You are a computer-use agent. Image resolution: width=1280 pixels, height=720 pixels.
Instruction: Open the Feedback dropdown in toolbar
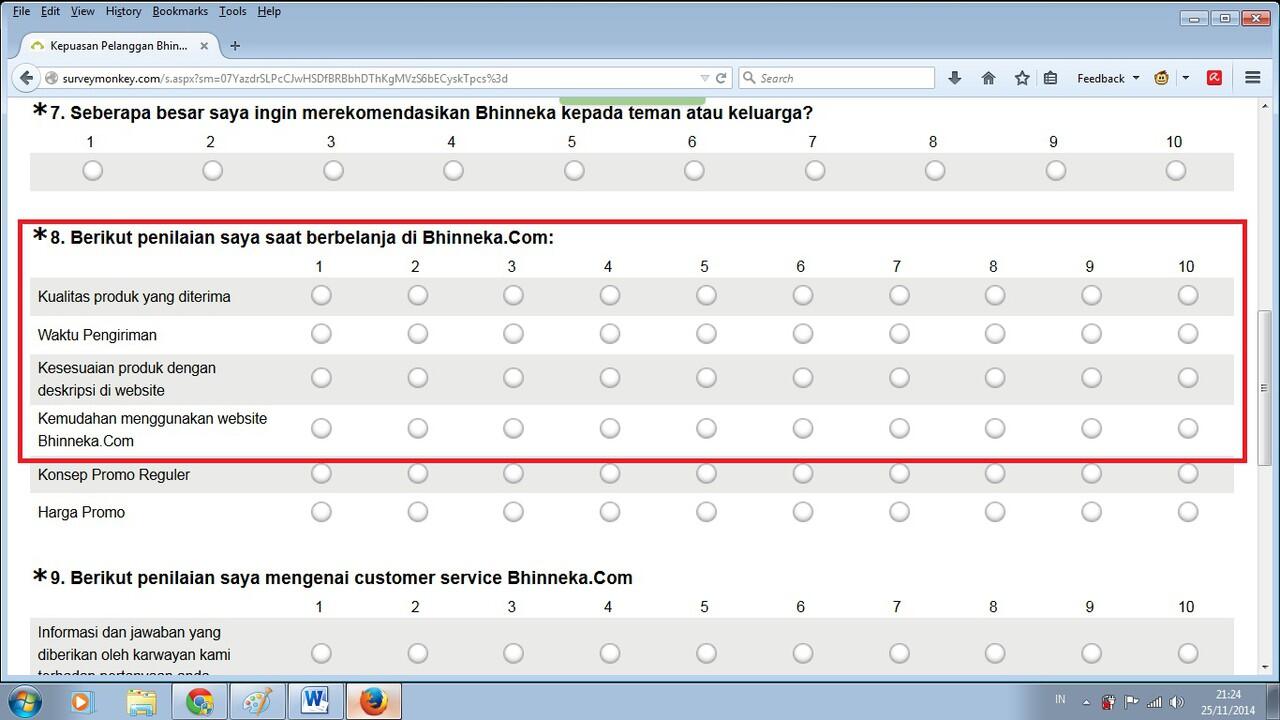[1108, 78]
